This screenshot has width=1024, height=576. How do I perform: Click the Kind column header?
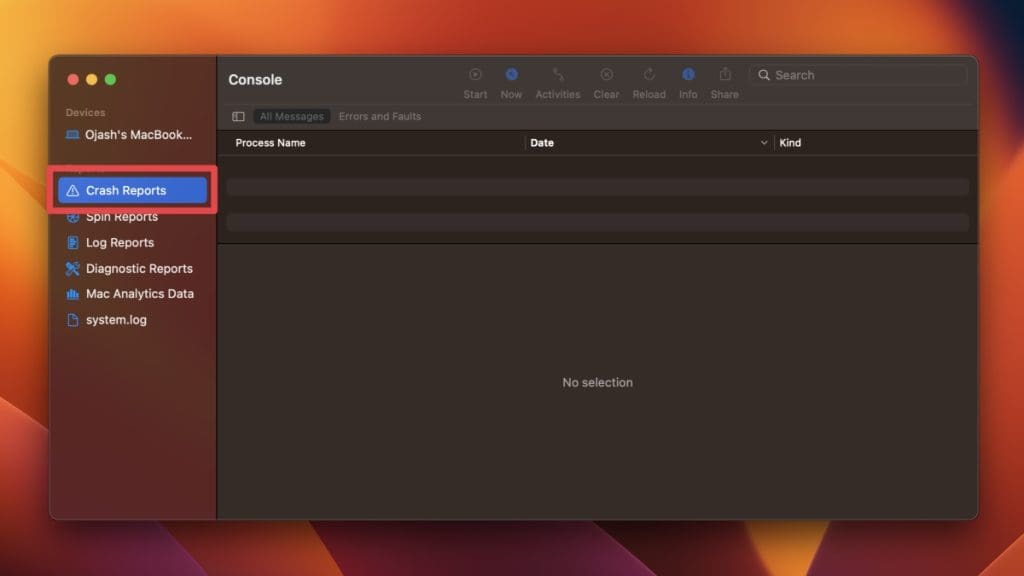click(x=790, y=143)
